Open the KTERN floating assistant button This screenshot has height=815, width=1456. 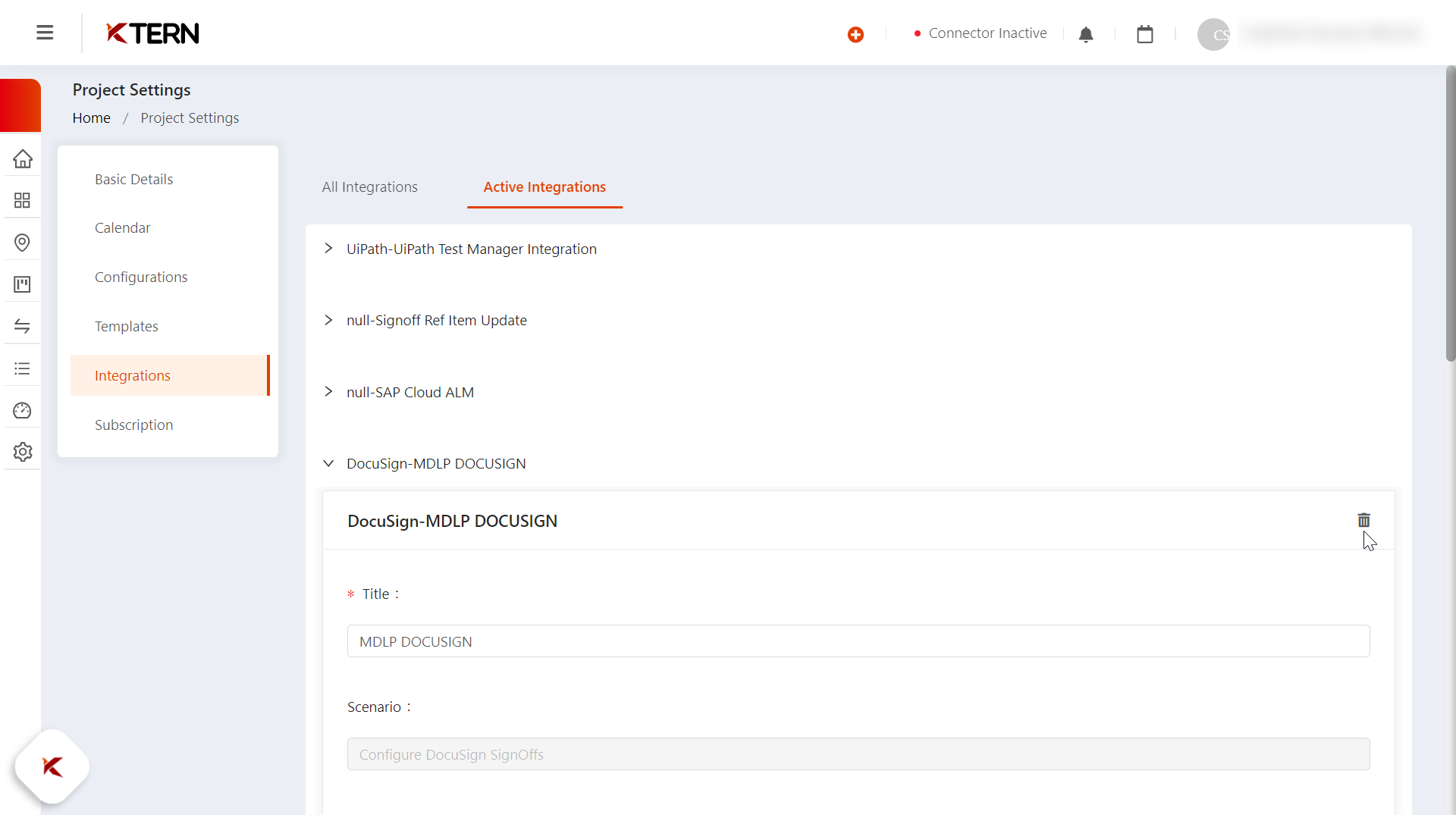click(x=52, y=766)
